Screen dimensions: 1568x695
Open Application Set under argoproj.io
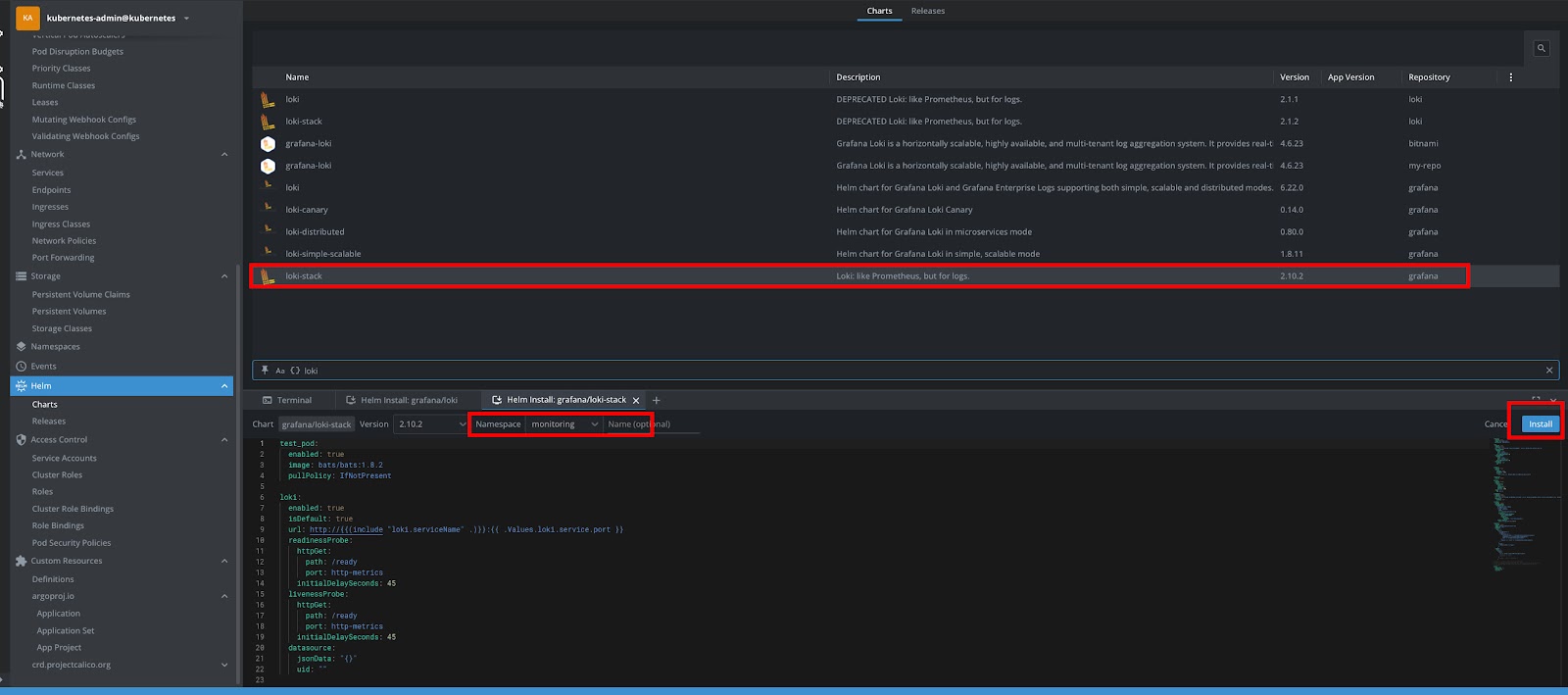click(66, 630)
